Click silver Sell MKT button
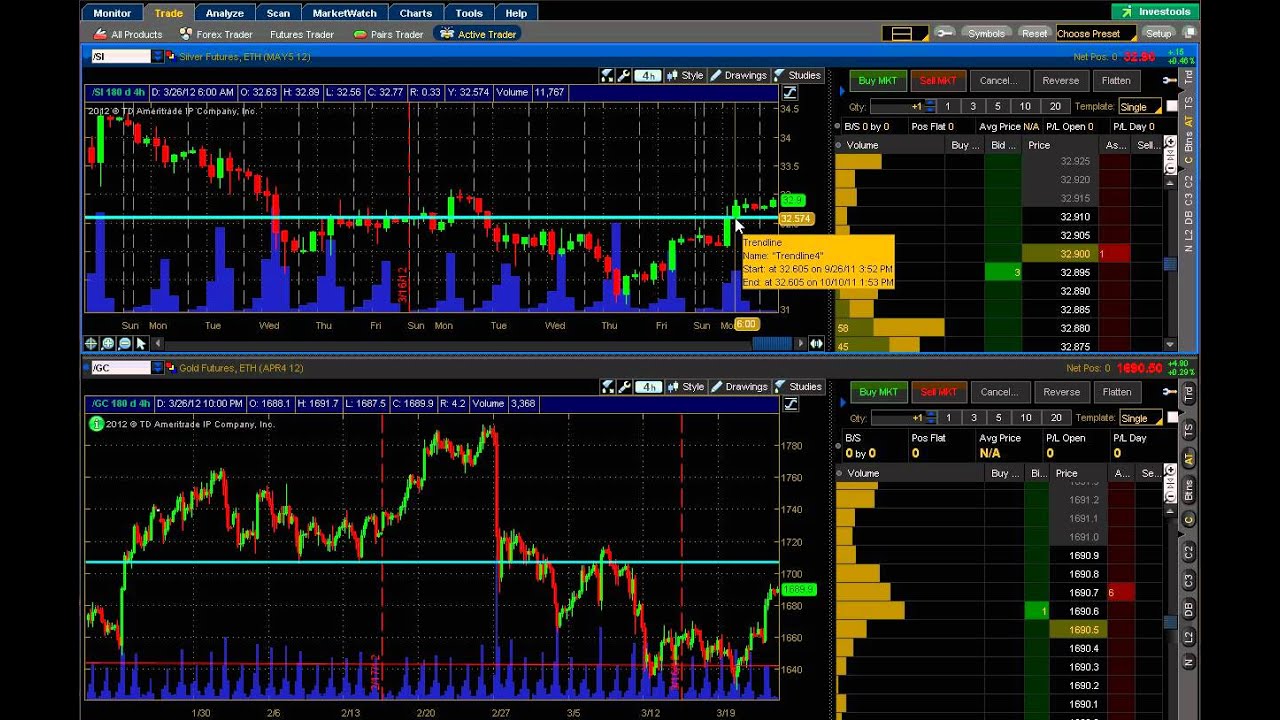Screen dimensions: 1280x720 [938, 81]
